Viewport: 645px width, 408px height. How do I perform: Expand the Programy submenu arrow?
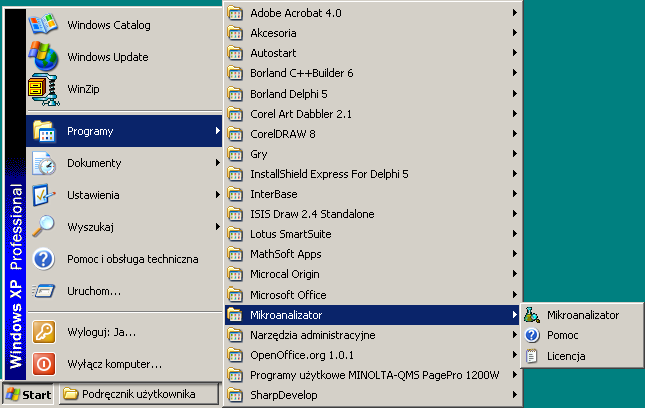pyautogui.click(x=217, y=131)
